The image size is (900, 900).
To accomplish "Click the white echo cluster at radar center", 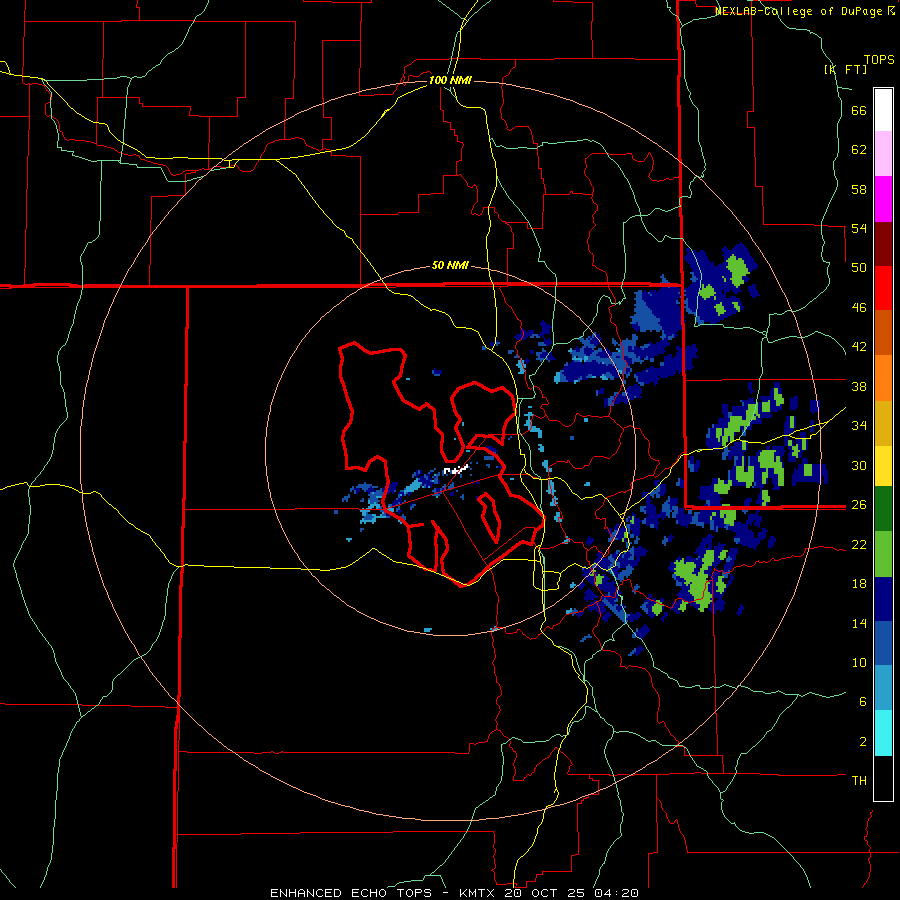I will coord(455,470).
